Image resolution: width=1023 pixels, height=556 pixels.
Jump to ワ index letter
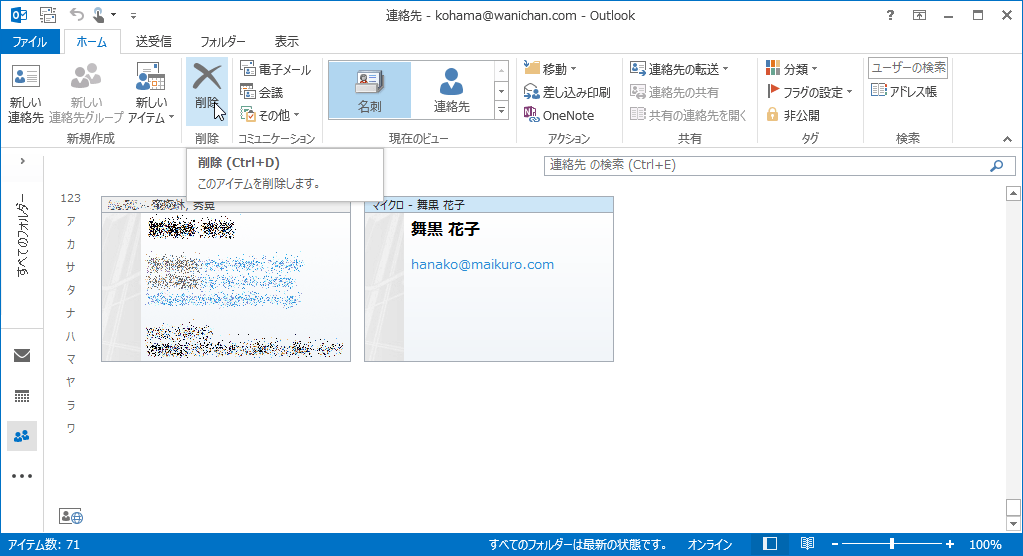(x=70, y=428)
